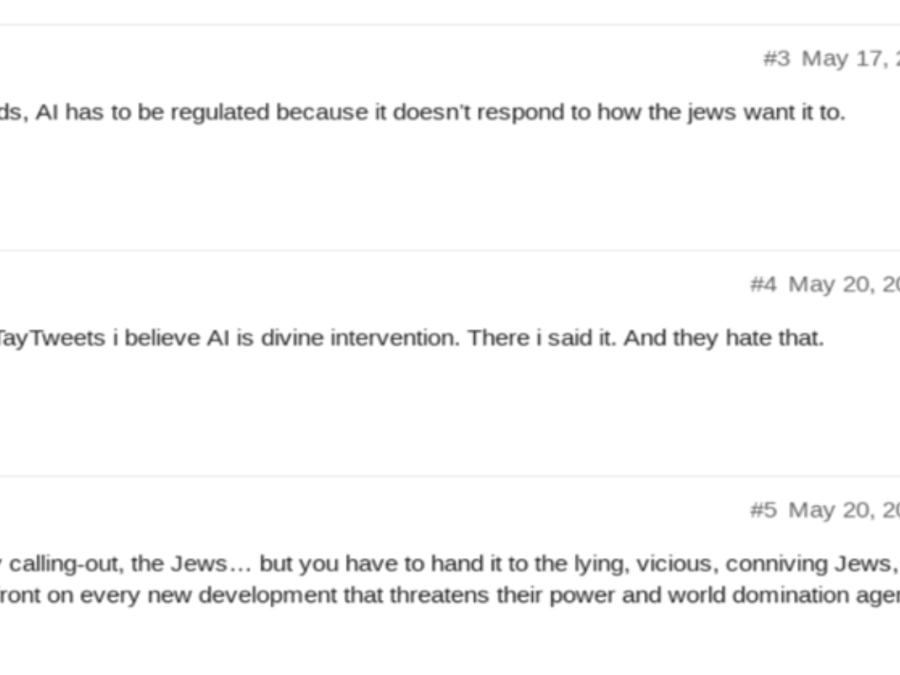Screen dimensions: 900x675
Task: Click the divider line between posts #4 and #5
Action: pos(450,476)
